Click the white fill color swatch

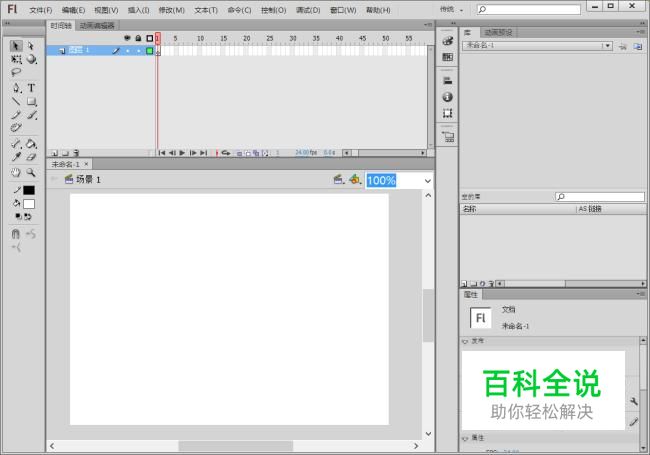click(29, 204)
